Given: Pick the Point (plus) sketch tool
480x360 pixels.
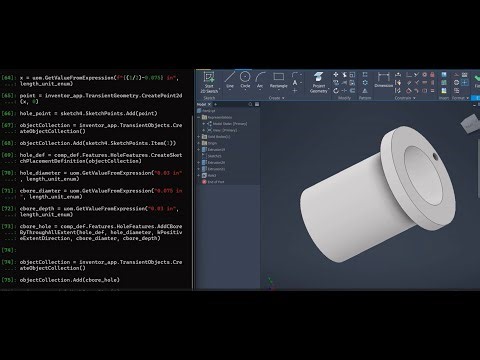Looking at the screenshot, I should tap(295, 90).
